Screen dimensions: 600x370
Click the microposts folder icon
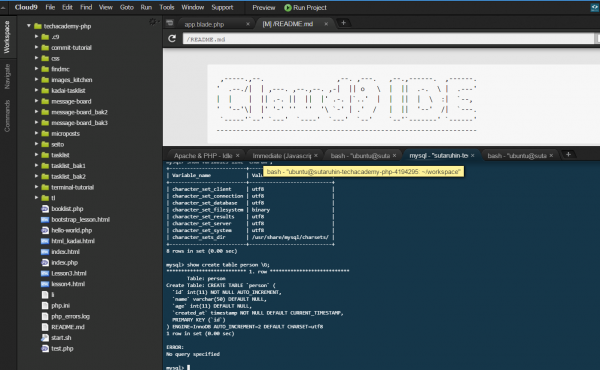click(x=45, y=134)
